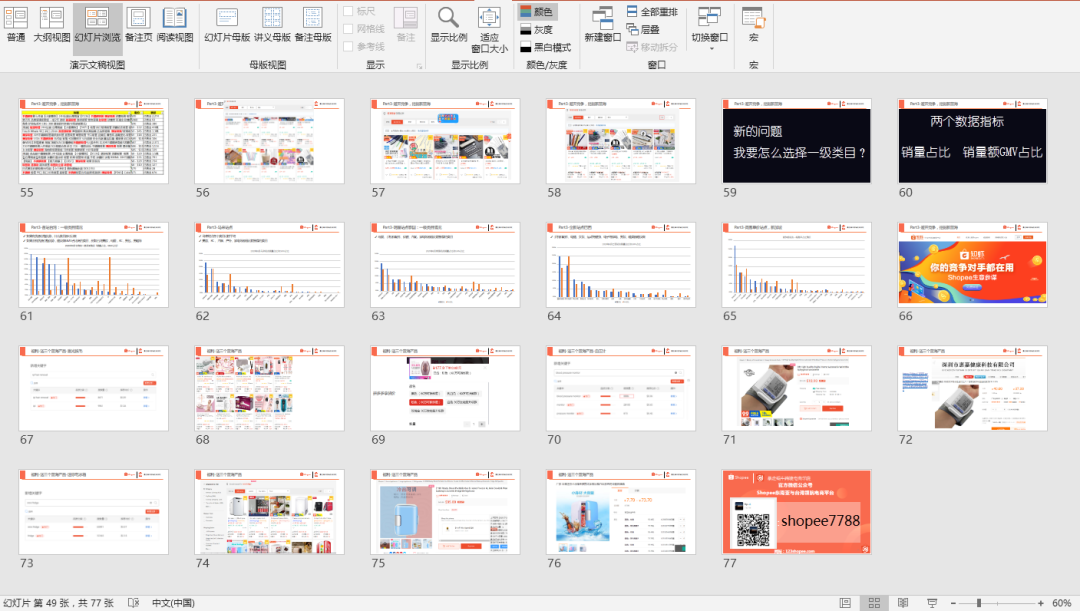
Task: Select slide 77 shopee7788 thumbnail
Action: tap(796, 512)
